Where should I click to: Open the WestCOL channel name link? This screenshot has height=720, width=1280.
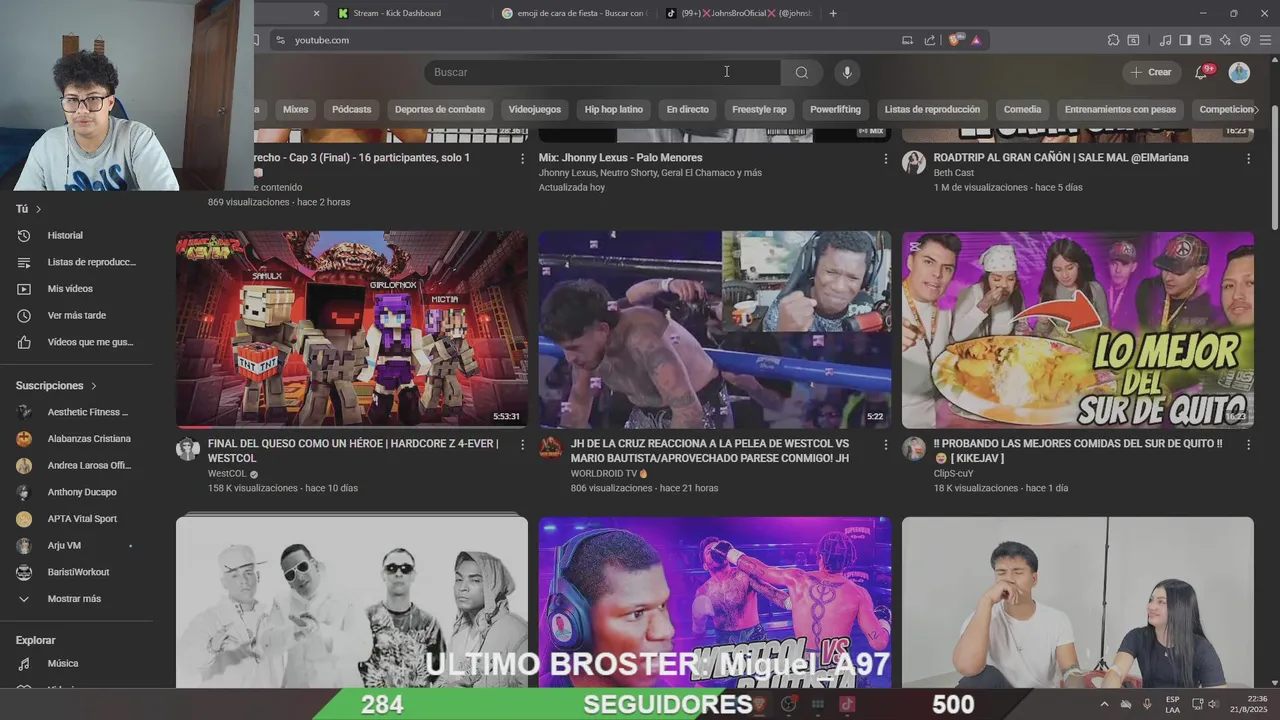click(x=227, y=474)
